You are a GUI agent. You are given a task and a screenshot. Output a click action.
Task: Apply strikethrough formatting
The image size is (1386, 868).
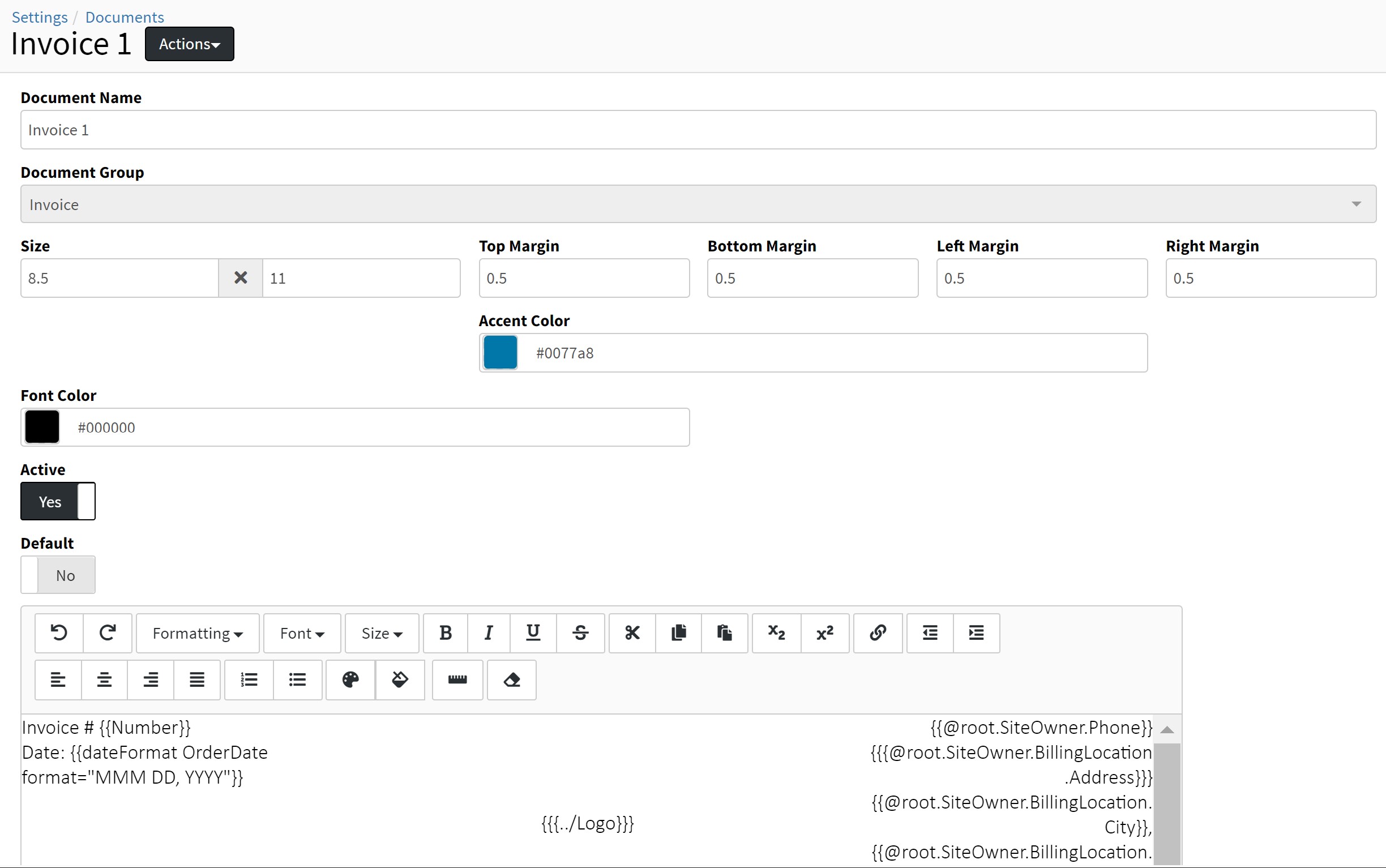coord(580,632)
